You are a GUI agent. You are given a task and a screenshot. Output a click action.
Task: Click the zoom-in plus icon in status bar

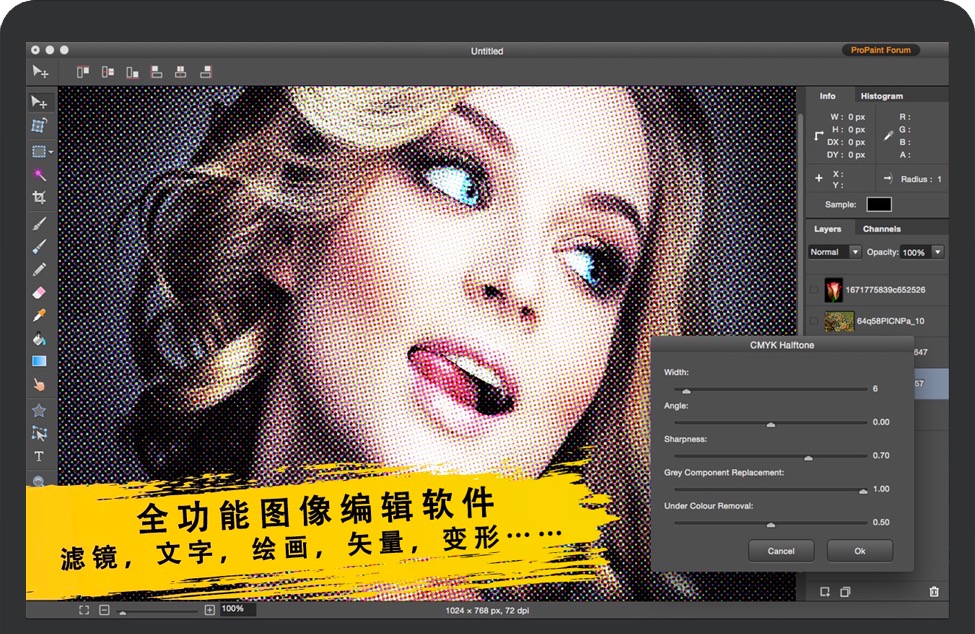(x=209, y=610)
